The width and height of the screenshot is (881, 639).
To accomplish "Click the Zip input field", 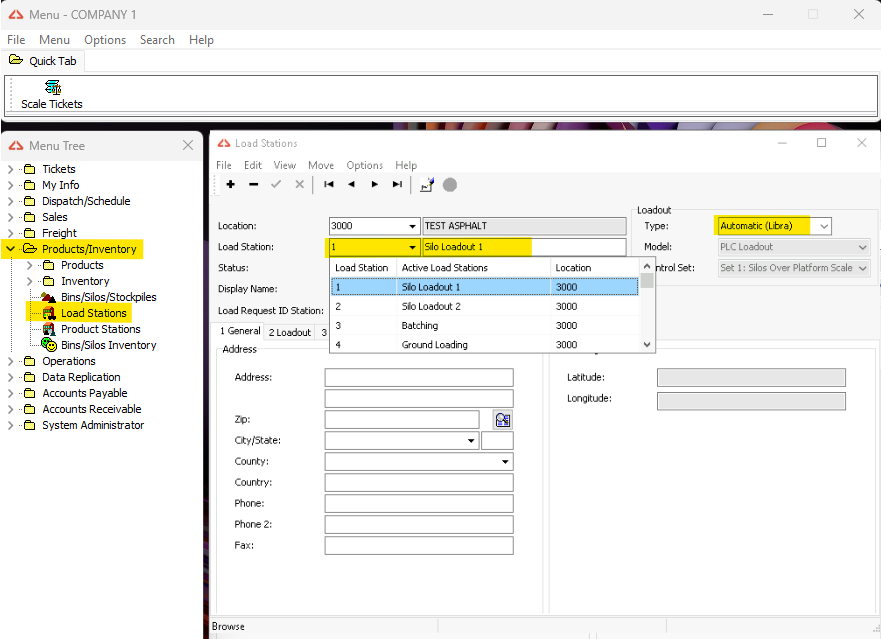I will 402,419.
